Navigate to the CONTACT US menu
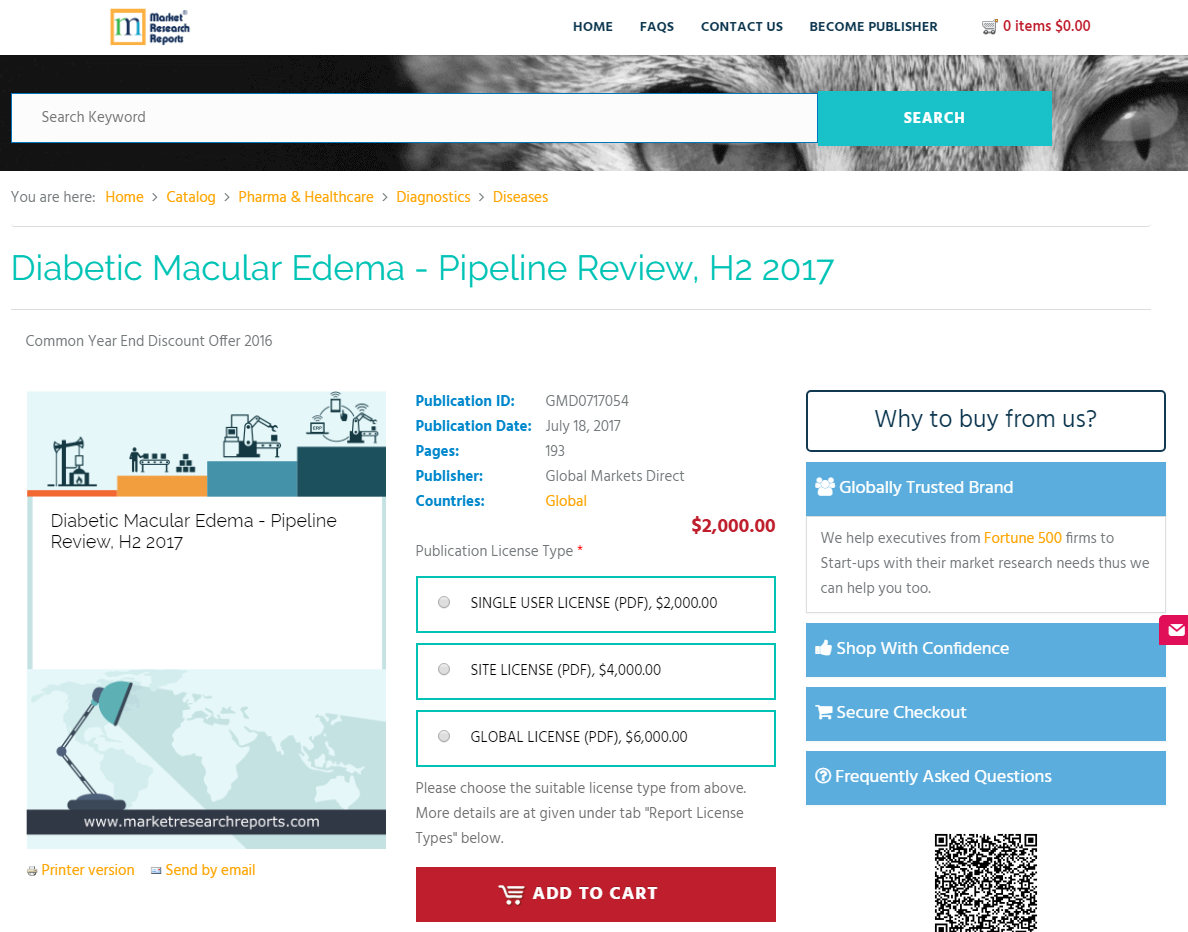 coord(741,27)
